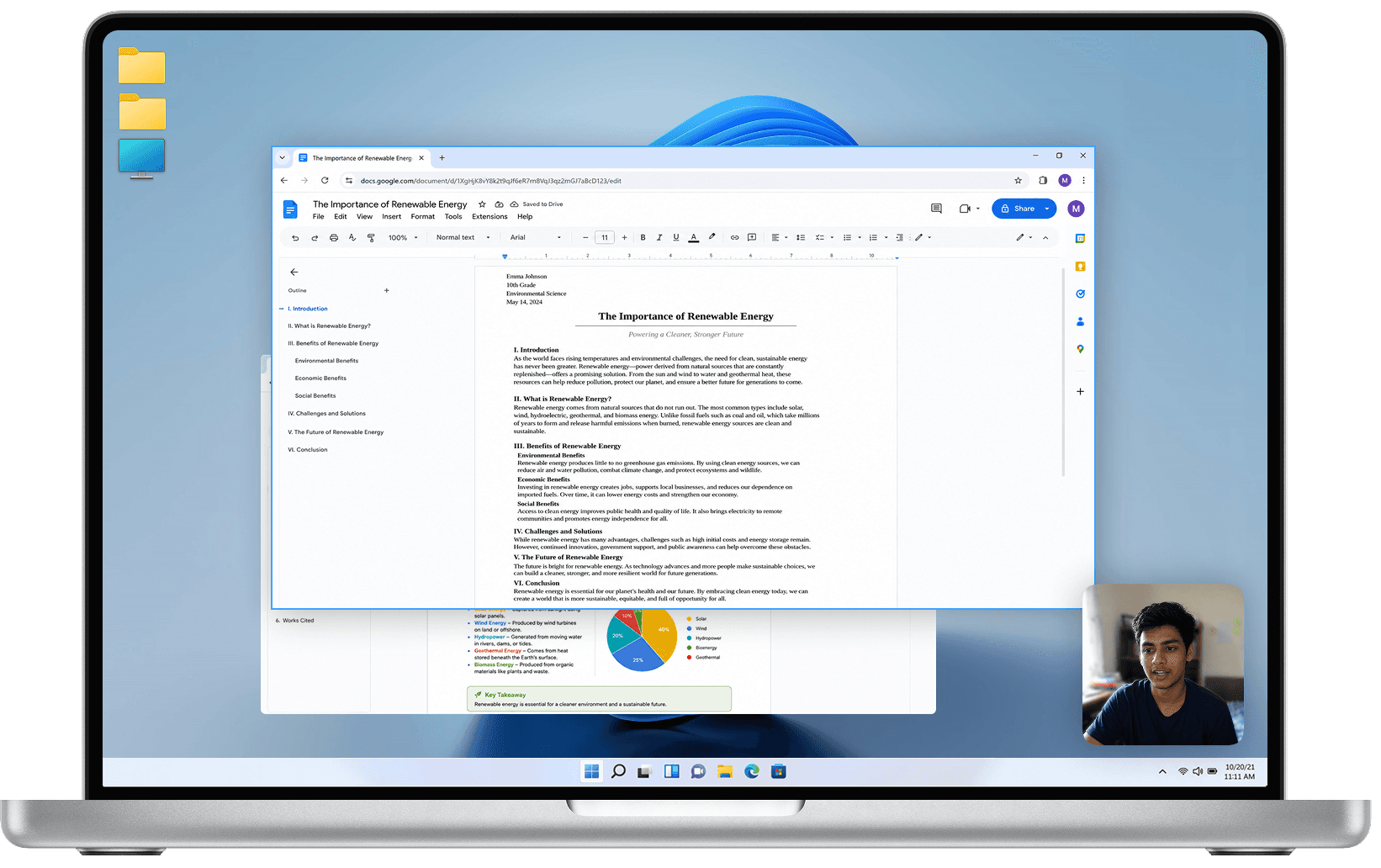1381x868 pixels.
Task: Open taskbar Search magnifier
Action: coord(619,772)
